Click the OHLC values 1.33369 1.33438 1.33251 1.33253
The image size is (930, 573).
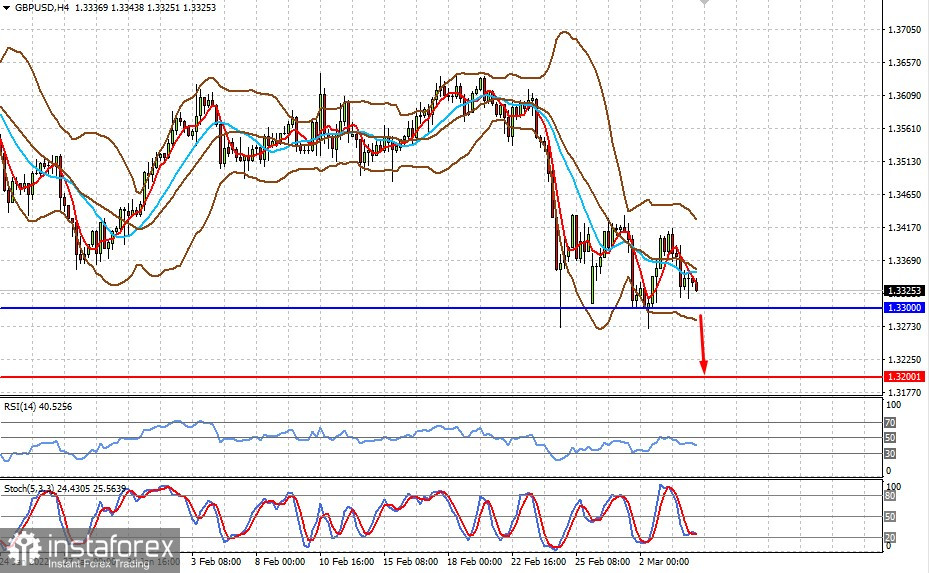[146, 8]
